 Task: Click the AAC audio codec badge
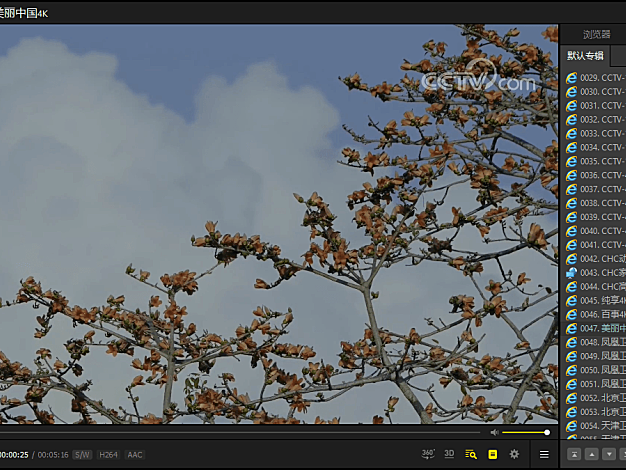point(135,455)
